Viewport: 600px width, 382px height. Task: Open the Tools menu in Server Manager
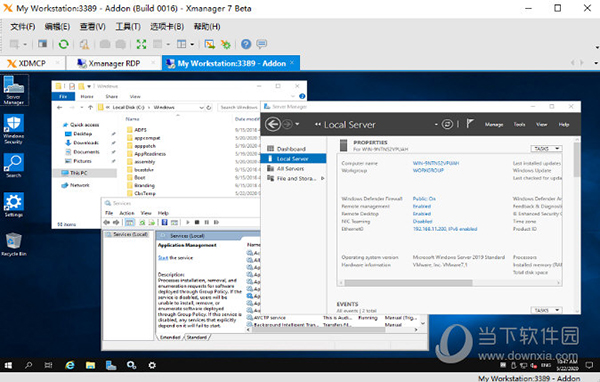click(519, 124)
